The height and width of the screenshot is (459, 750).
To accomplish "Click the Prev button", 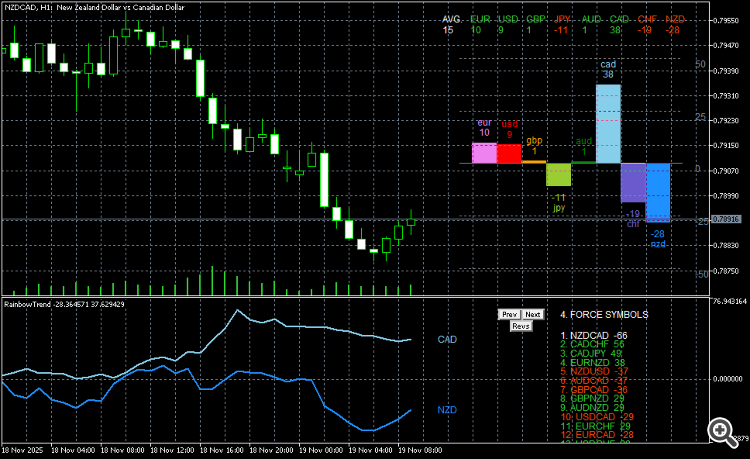I will (x=509, y=314).
